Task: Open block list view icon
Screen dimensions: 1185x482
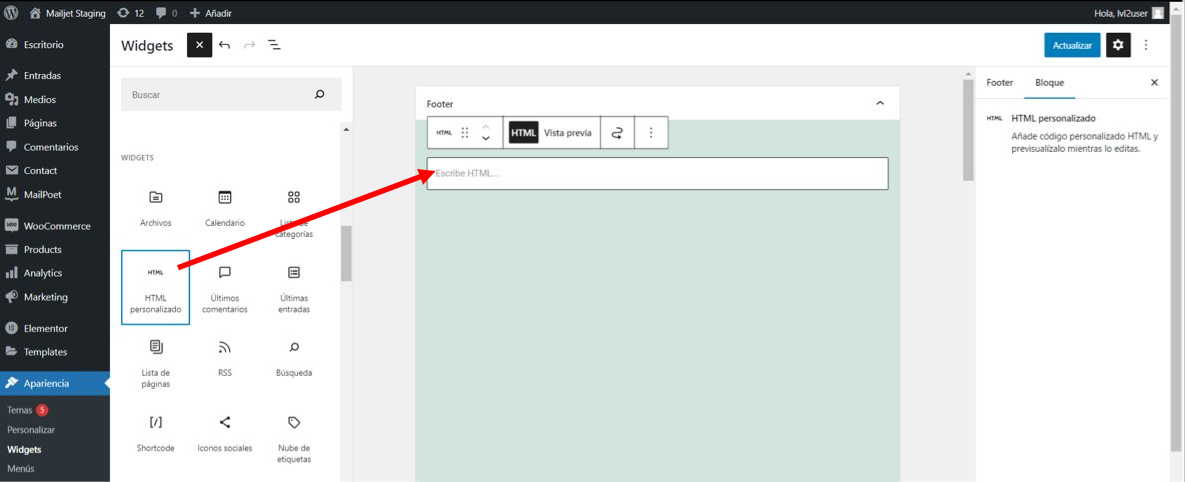Action: coord(274,45)
